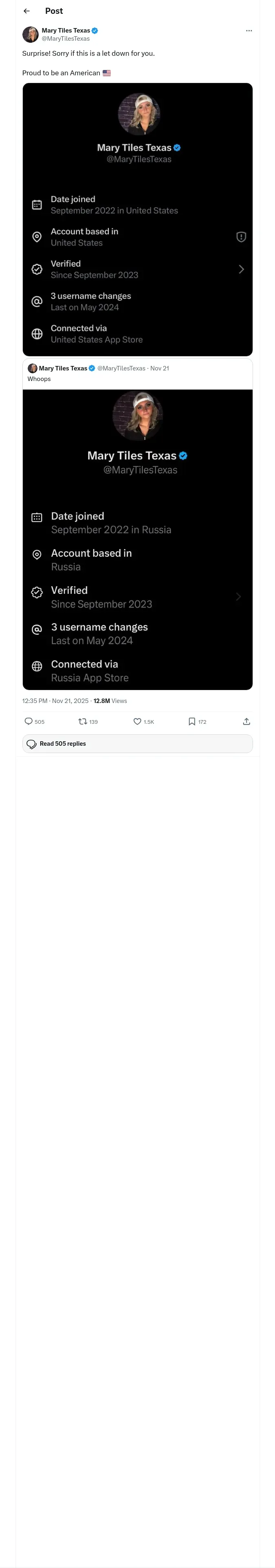Open Mary Tiles Texas author avatar

click(x=31, y=34)
